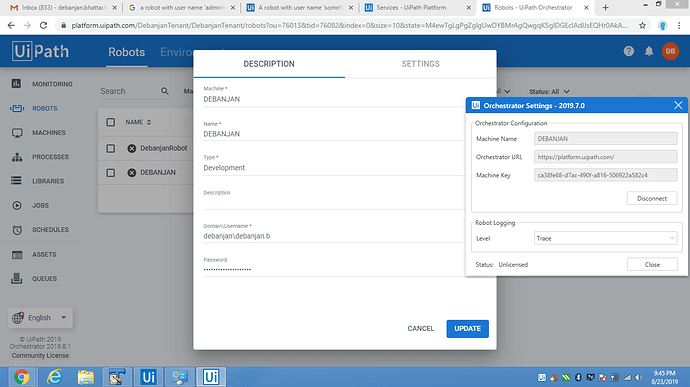Expand the Status: All filter
Viewport: 690px width, 387px height.
coord(549,92)
